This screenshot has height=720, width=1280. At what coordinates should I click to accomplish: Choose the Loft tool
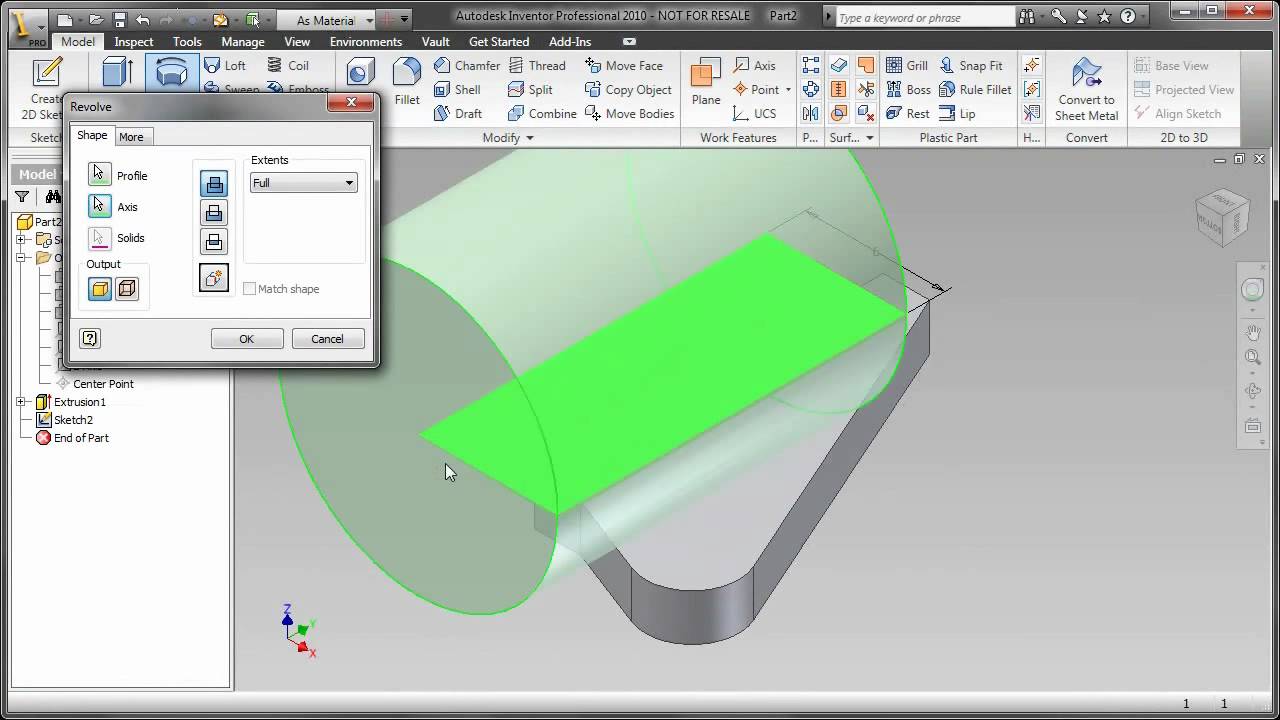(x=225, y=65)
